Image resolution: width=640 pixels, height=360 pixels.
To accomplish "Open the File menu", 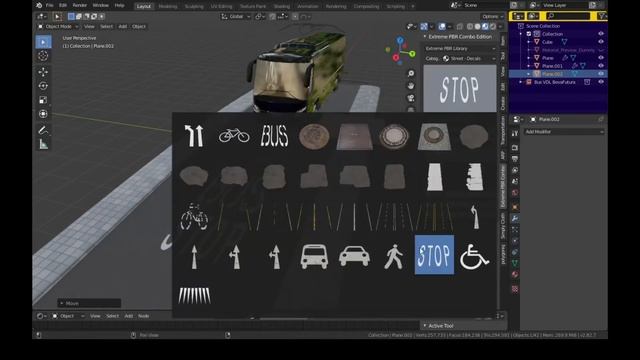I will coord(49,6).
